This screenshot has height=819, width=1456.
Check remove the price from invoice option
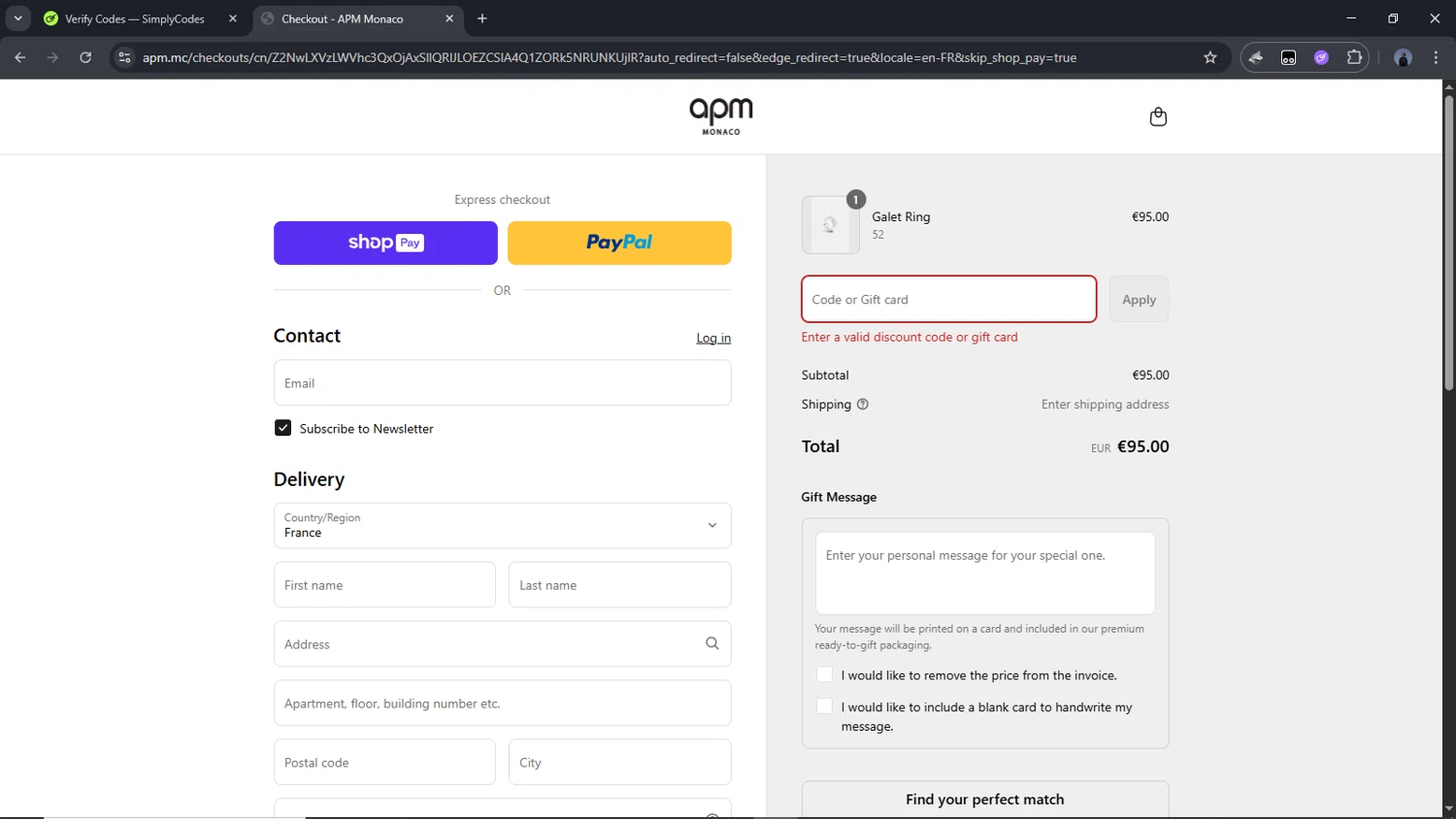coord(824,674)
